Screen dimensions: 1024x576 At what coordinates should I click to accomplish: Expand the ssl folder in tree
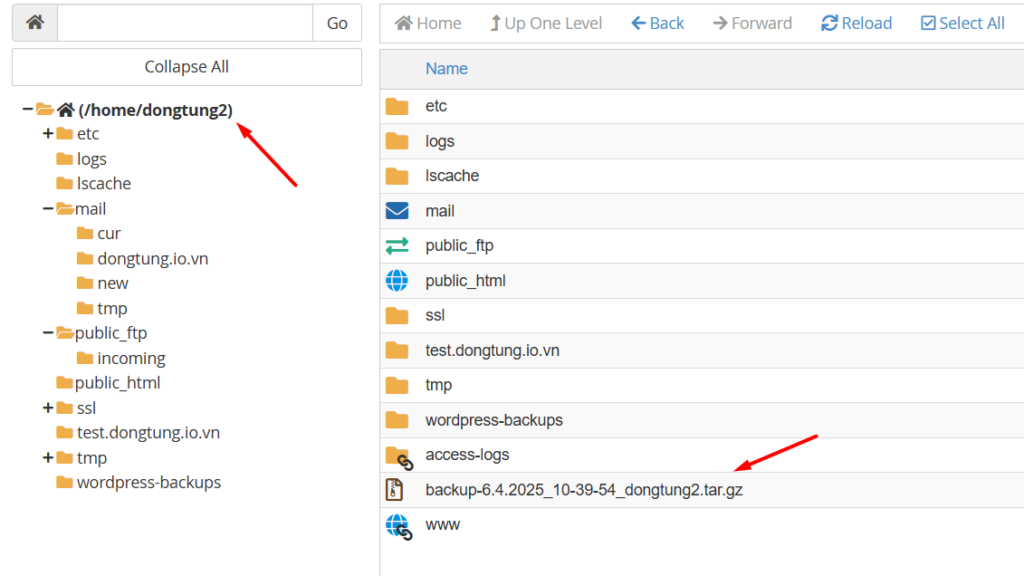coord(48,408)
